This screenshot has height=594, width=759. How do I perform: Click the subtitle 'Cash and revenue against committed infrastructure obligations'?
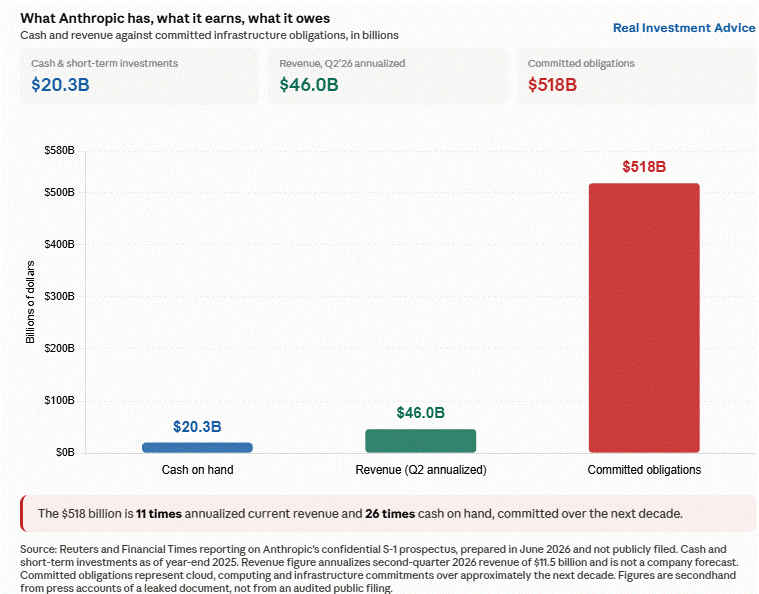point(183,35)
